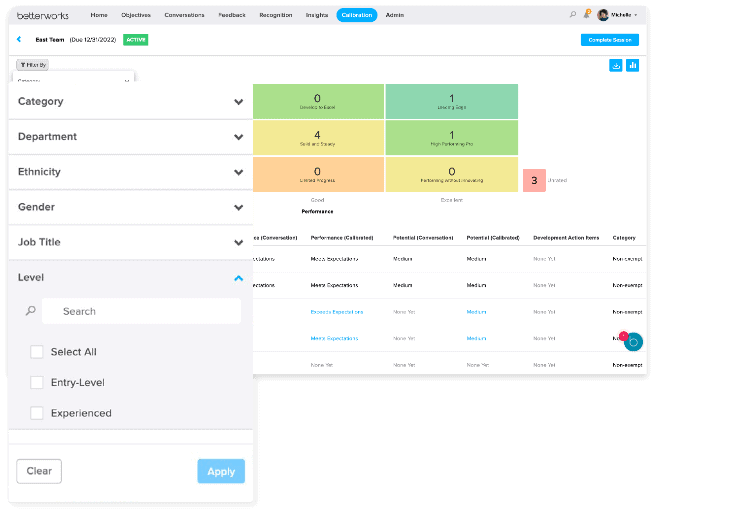This screenshot has height=514, width=731.
Task: Click the teal top-right nine-box cell showing 1
Action: (452, 102)
